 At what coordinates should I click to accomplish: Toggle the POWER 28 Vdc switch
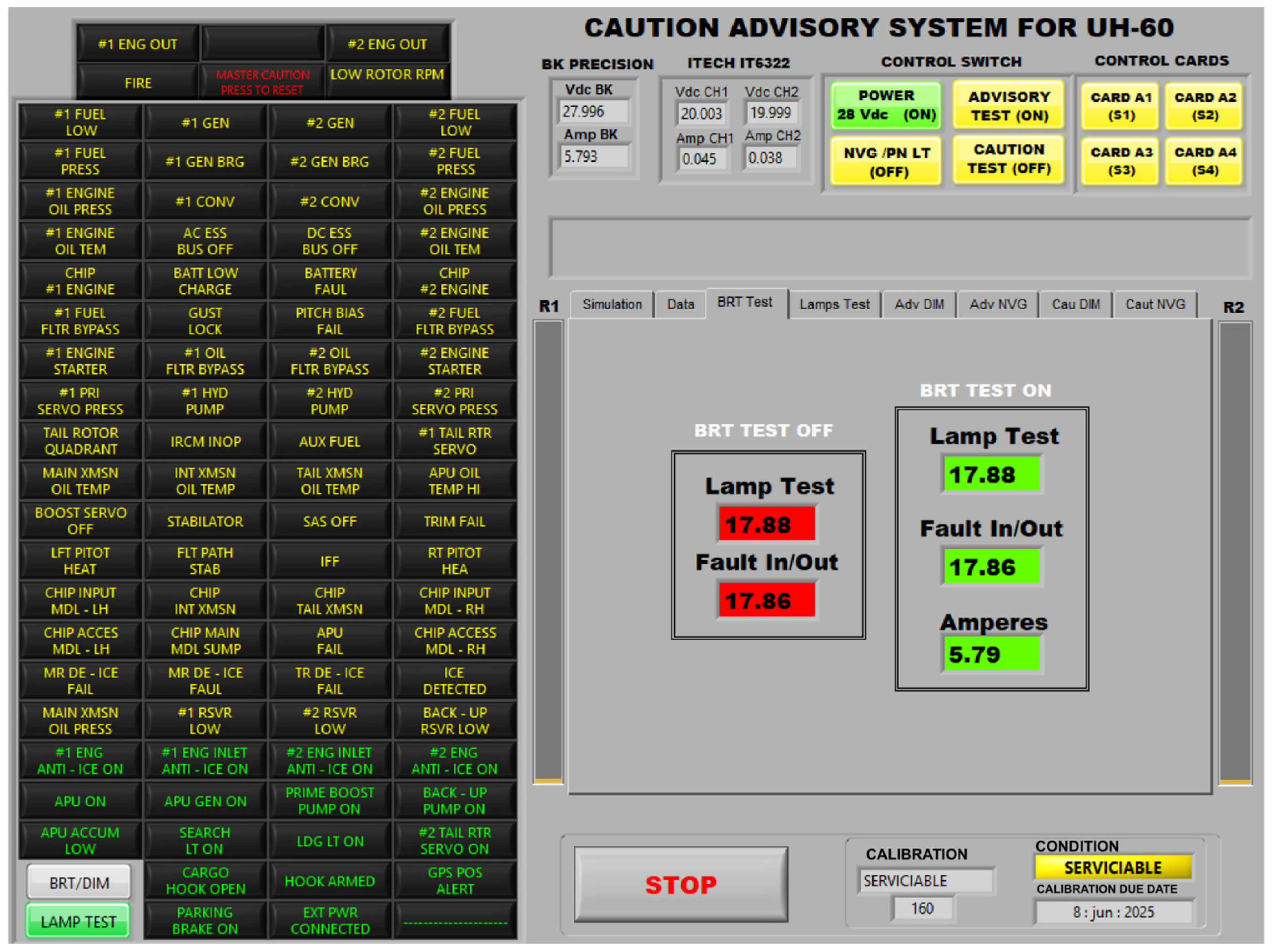(886, 105)
